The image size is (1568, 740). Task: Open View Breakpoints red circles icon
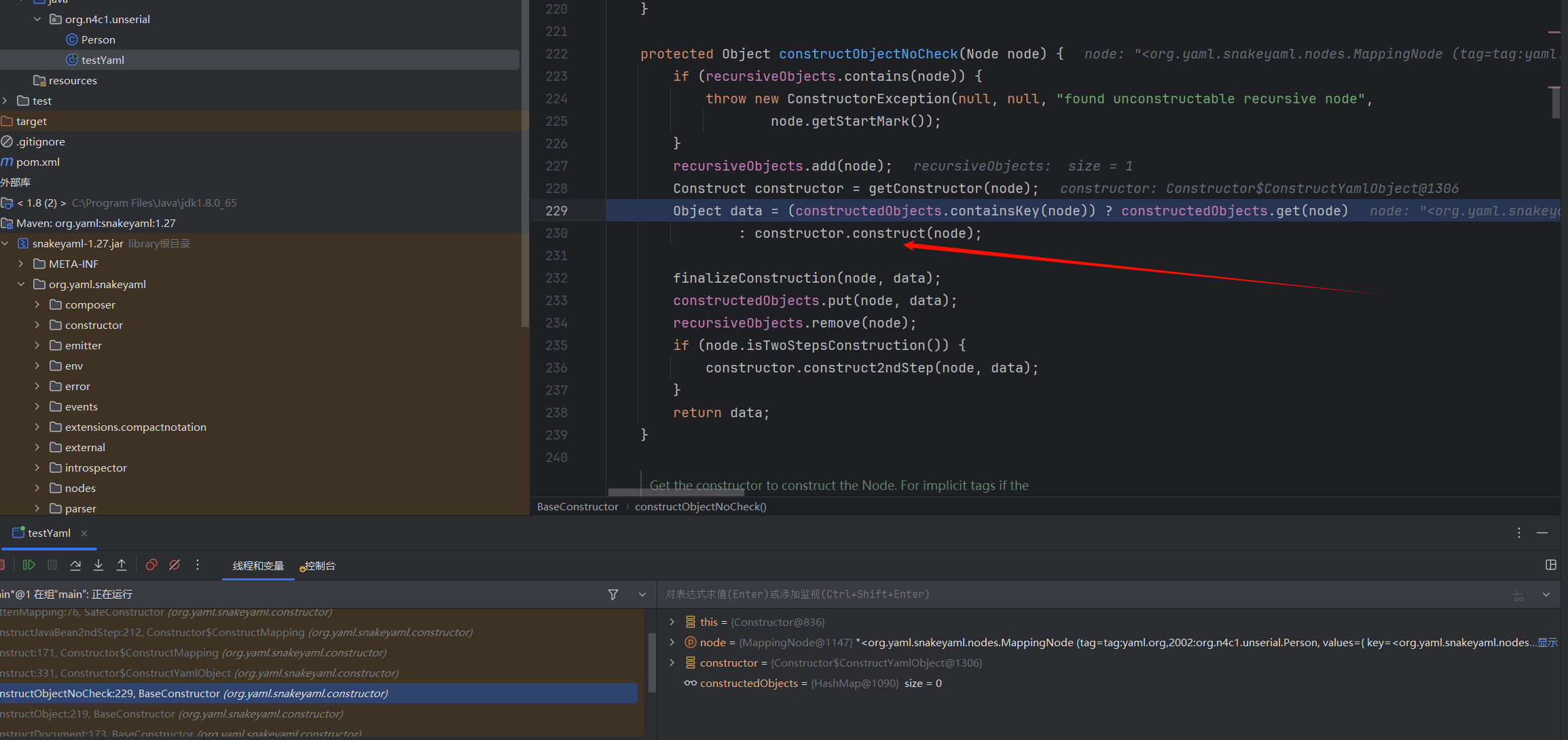(x=151, y=565)
